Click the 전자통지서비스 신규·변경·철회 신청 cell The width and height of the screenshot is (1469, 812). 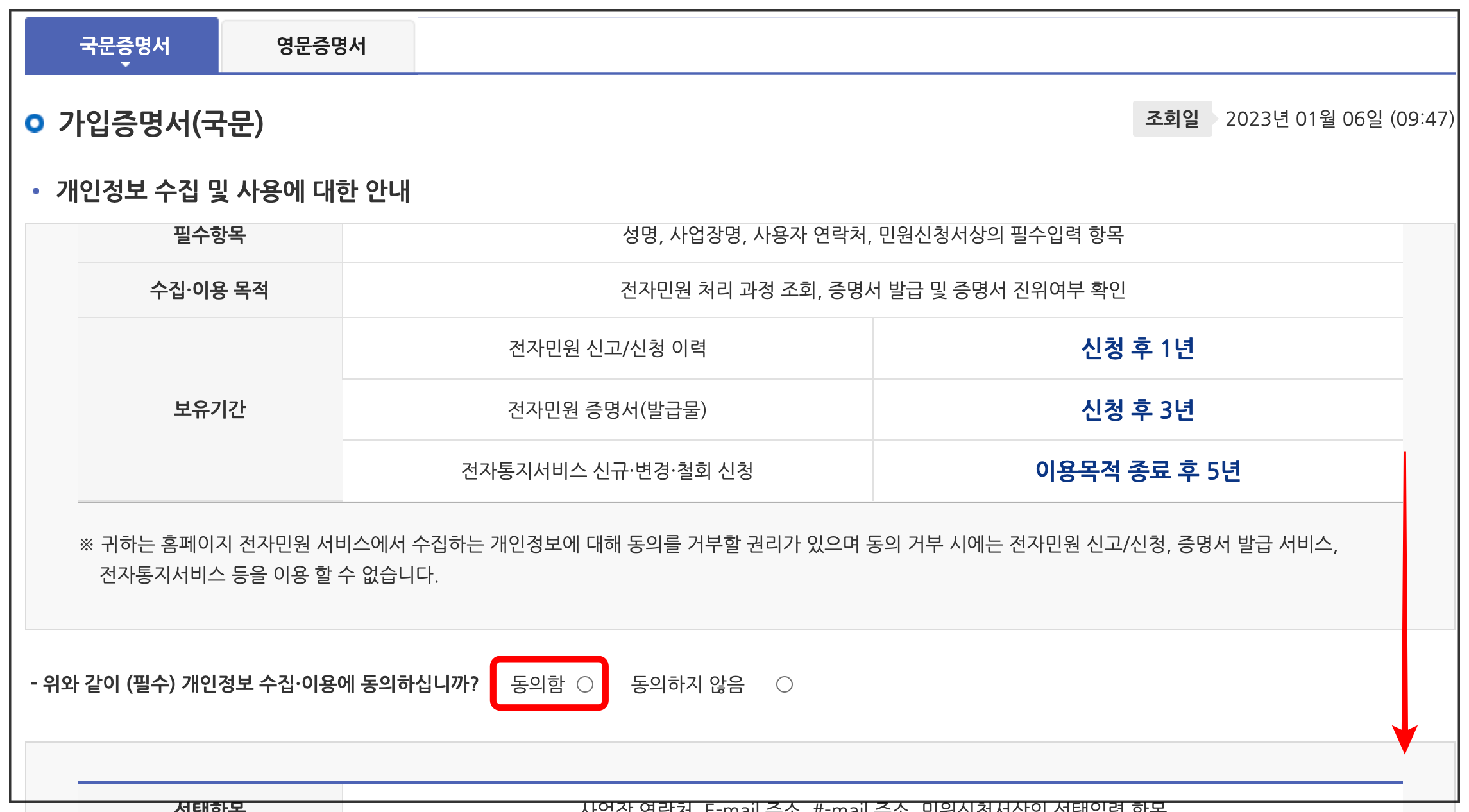coord(607,471)
